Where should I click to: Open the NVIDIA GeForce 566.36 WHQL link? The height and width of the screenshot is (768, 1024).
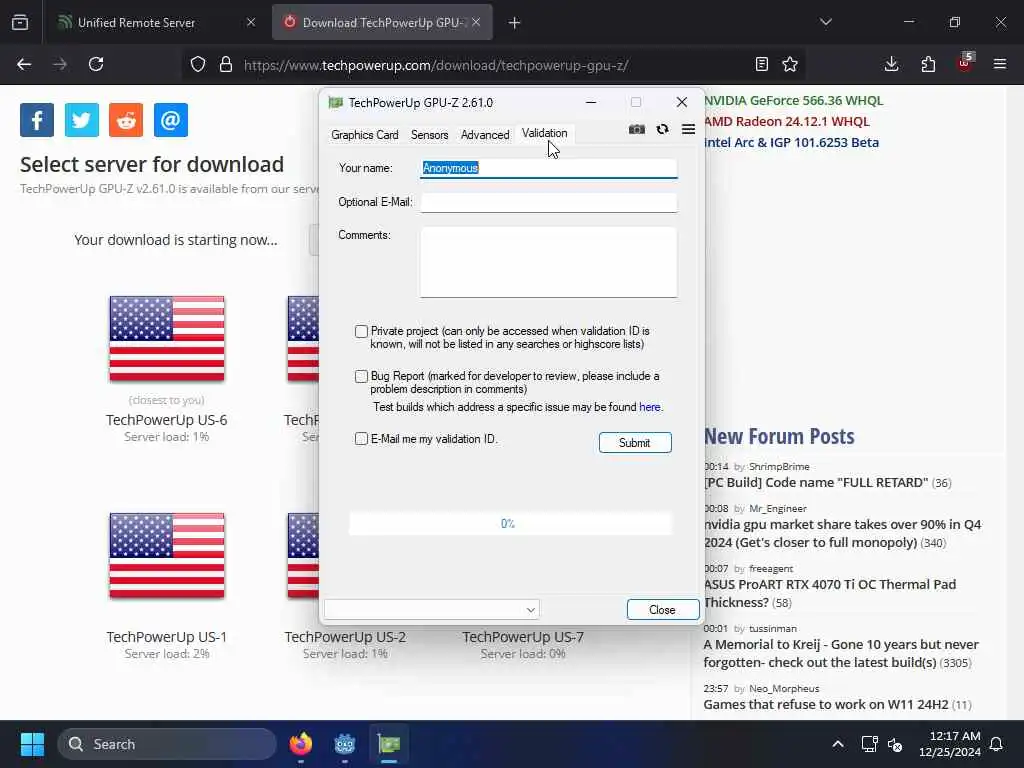point(793,101)
